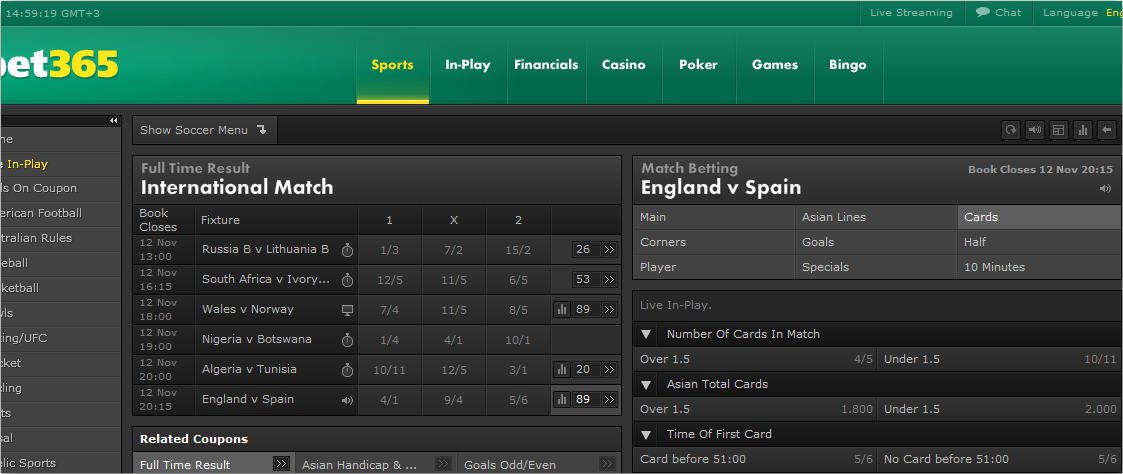Click the 89 markets count for Wales v Norway
Image resolution: width=1123 pixels, height=474 pixels.
586,309
